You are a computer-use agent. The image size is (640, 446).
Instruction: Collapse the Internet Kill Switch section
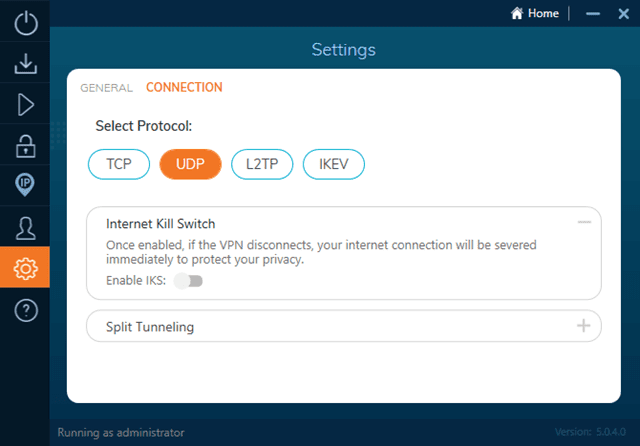click(x=584, y=222)
